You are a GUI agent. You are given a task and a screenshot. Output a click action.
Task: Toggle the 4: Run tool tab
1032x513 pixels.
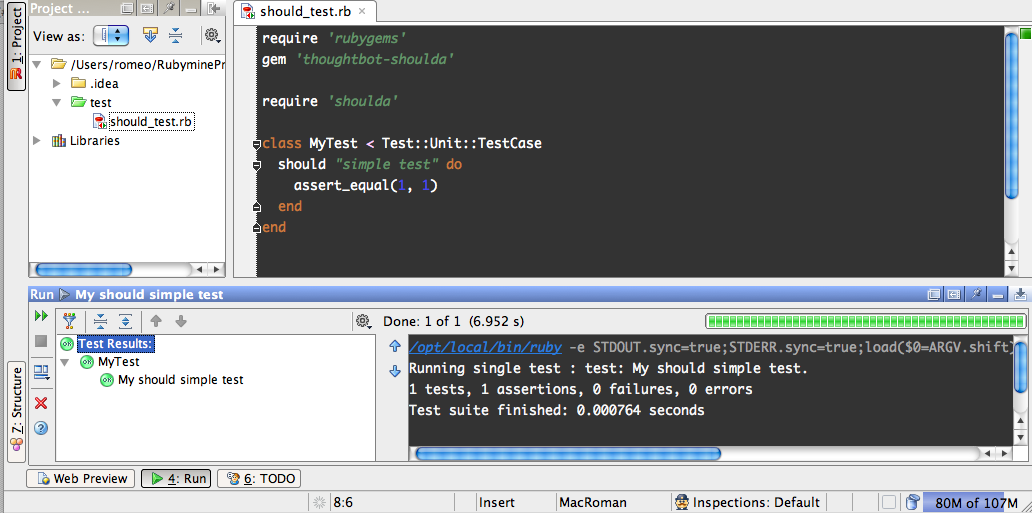[176, 479]
